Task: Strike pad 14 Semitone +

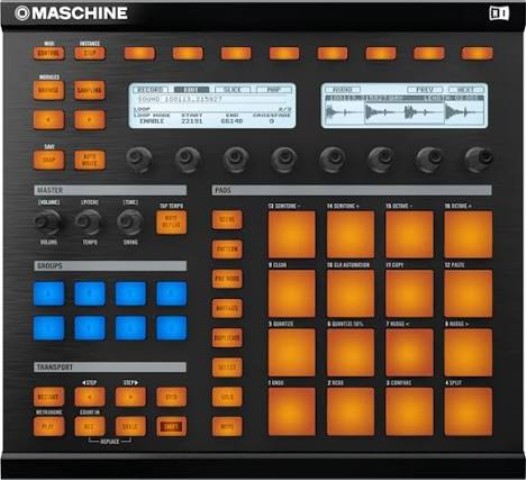Action: click(x=351, y=234)
